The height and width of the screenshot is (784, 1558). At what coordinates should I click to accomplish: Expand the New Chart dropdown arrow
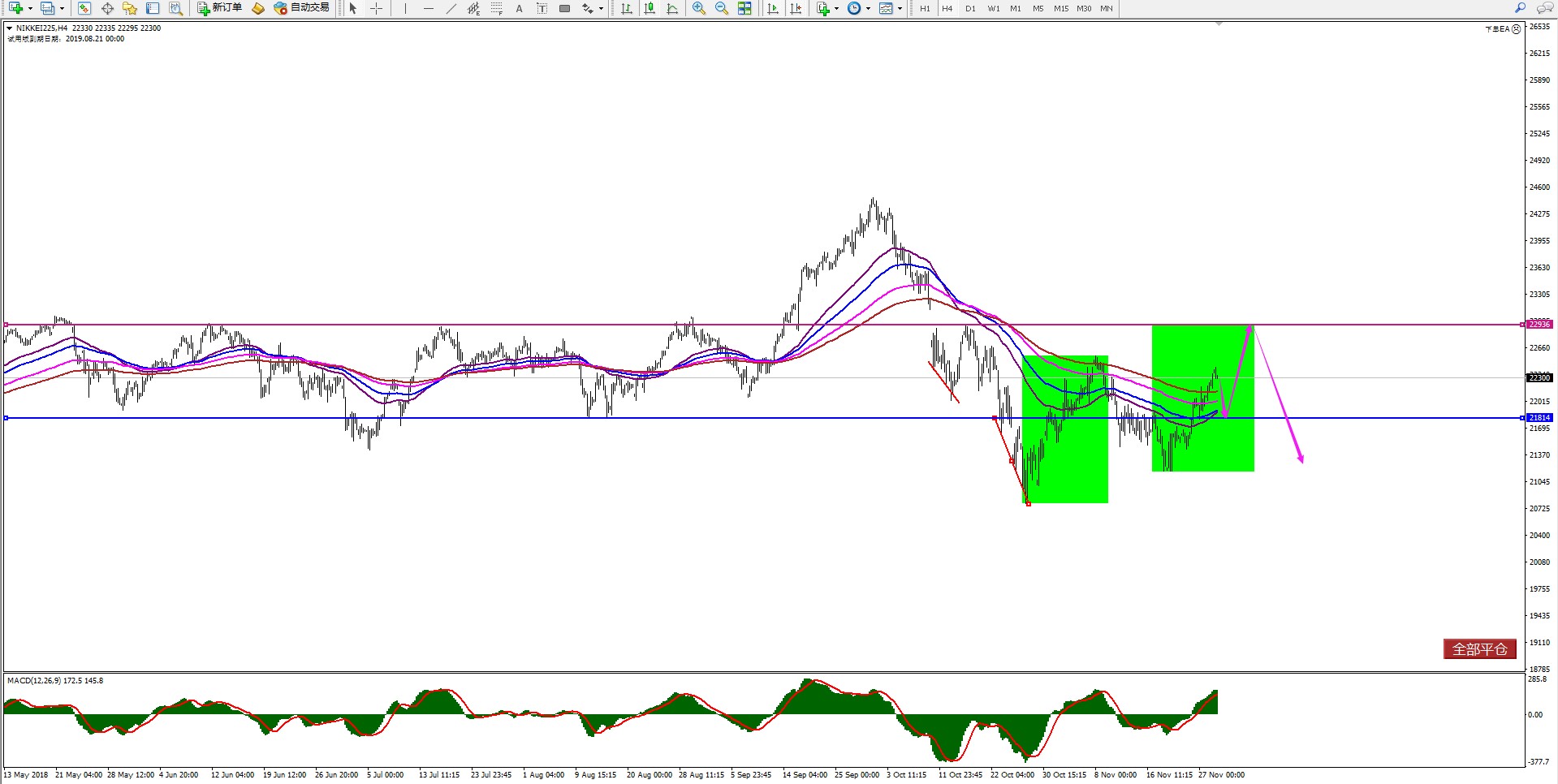pyautogui.click(x=30, y=9)
